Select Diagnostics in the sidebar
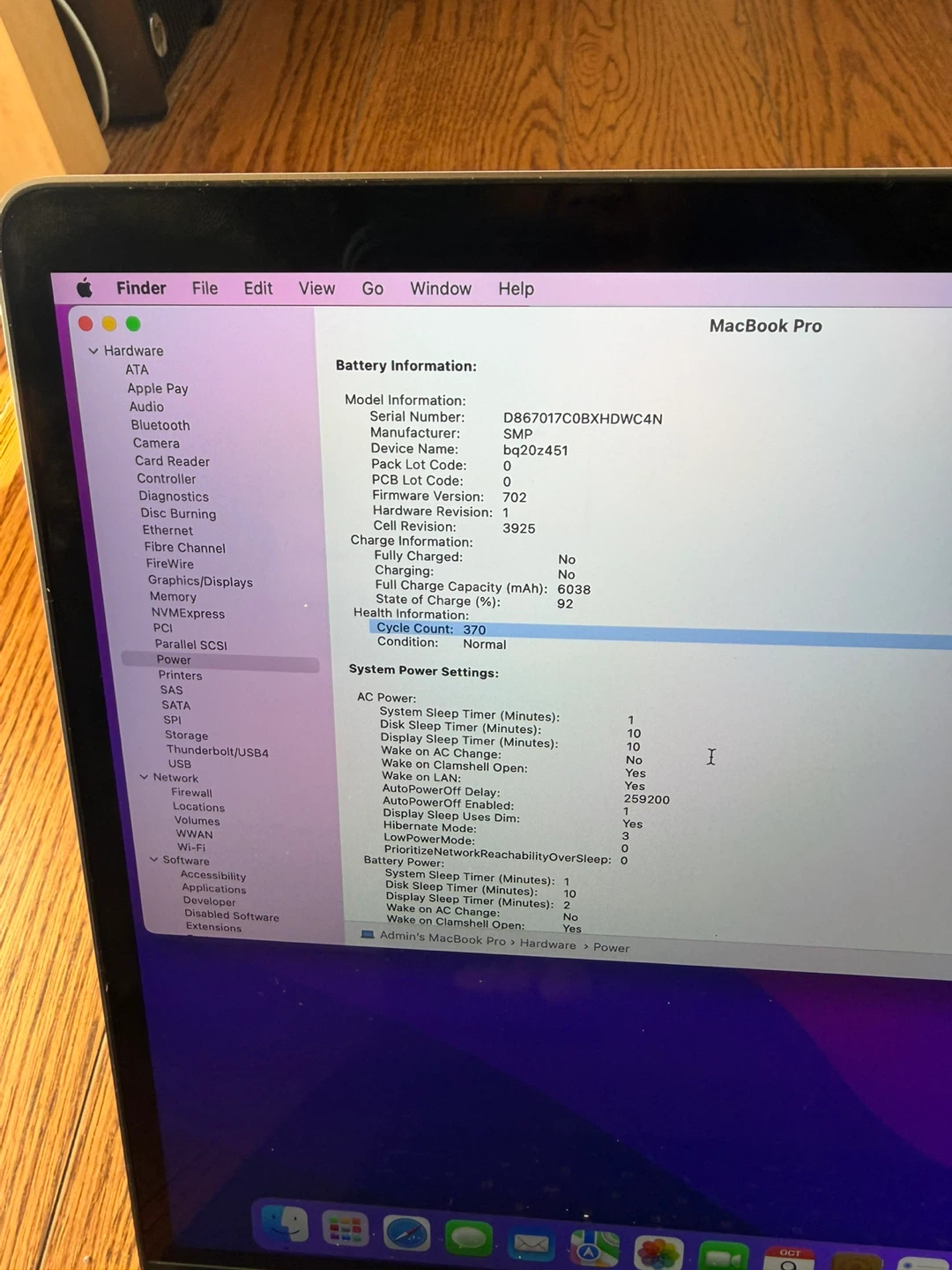Image resolution: width=952 pixels, height=1270 pixels. (x=174, y=497)
